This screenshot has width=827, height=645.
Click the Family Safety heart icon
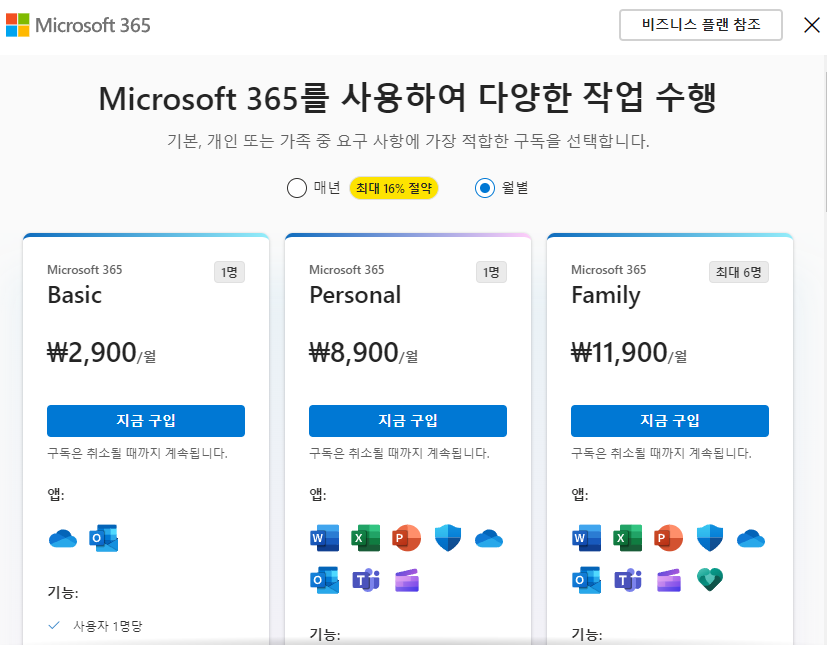(x=710, y=580)
